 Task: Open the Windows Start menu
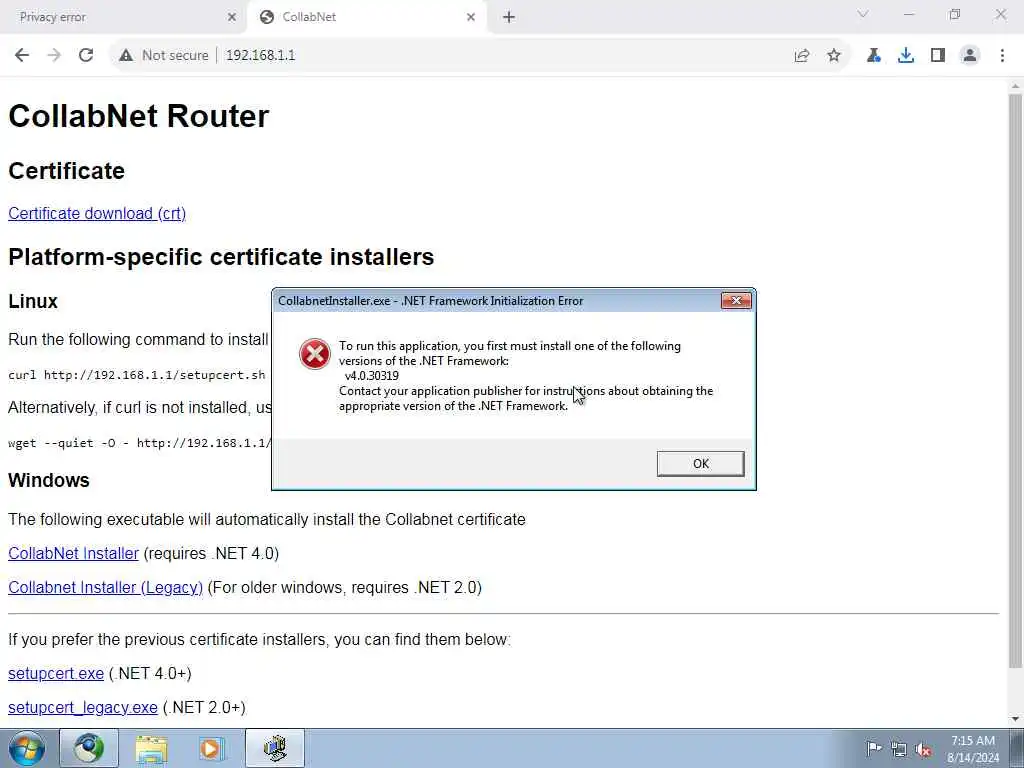point(27,748)
